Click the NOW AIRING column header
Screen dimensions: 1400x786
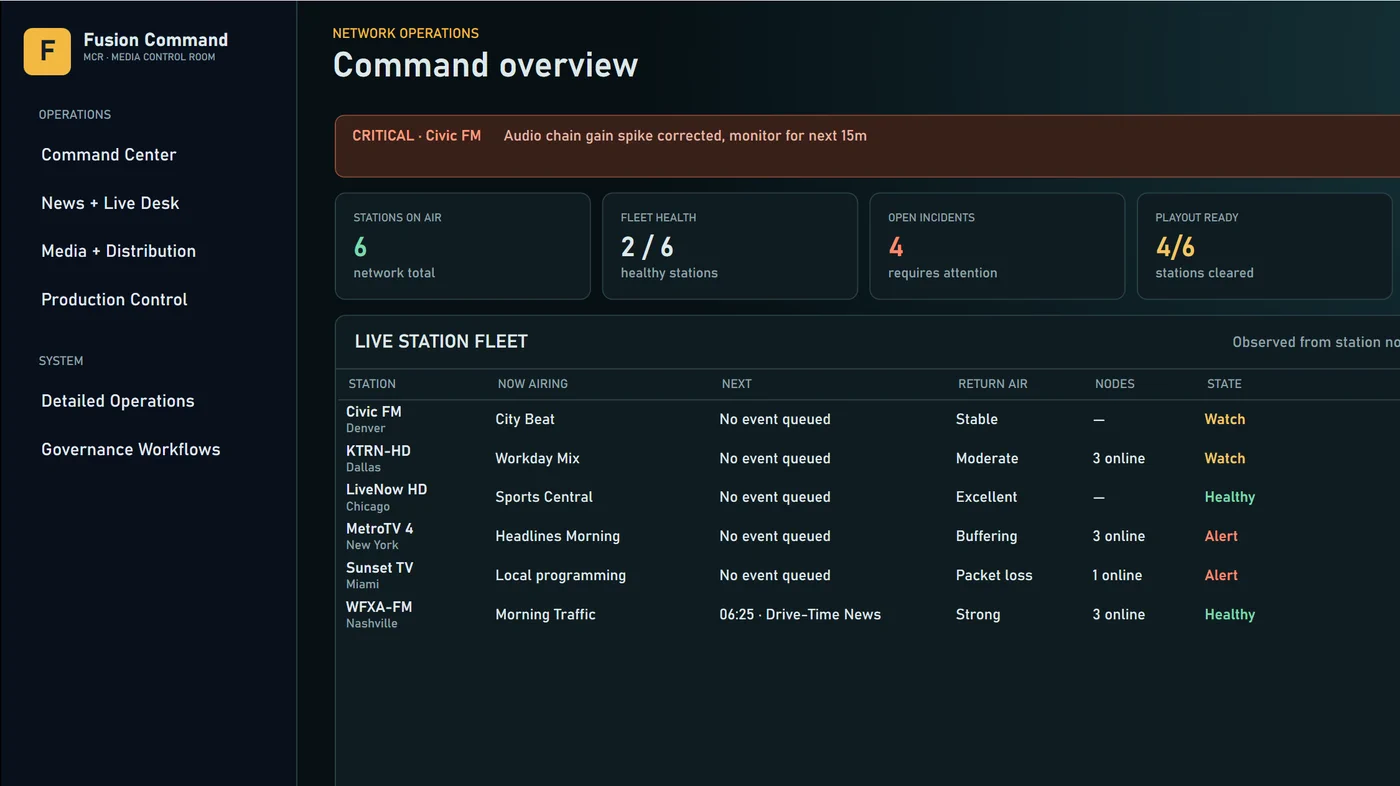[x=533, y=384]
